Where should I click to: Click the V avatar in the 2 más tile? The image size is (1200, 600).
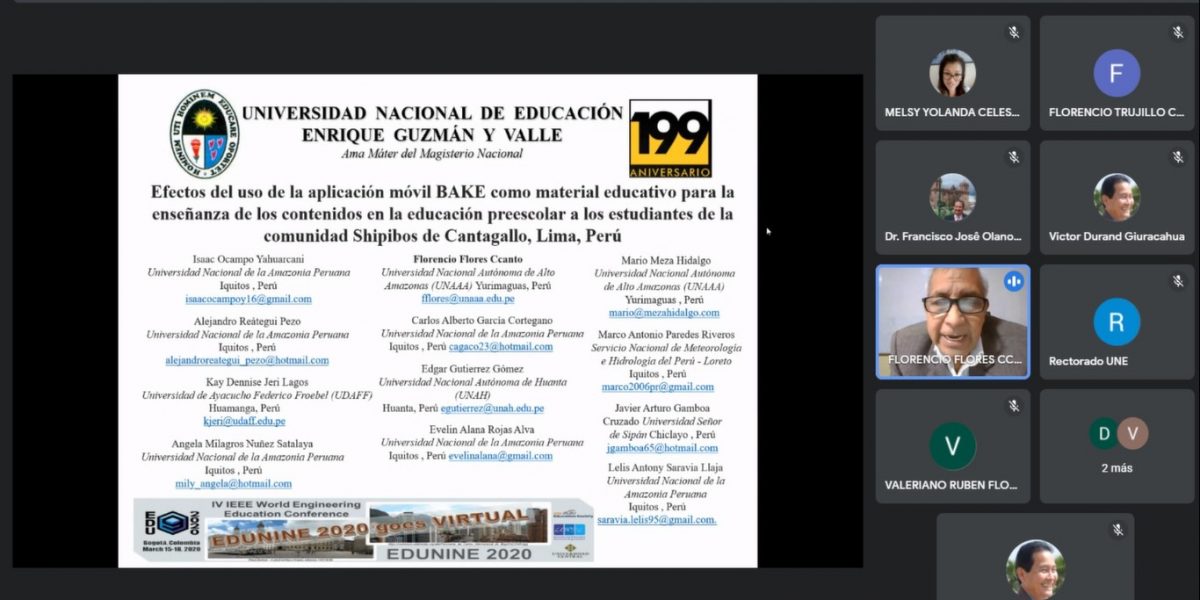point(1132,433)
